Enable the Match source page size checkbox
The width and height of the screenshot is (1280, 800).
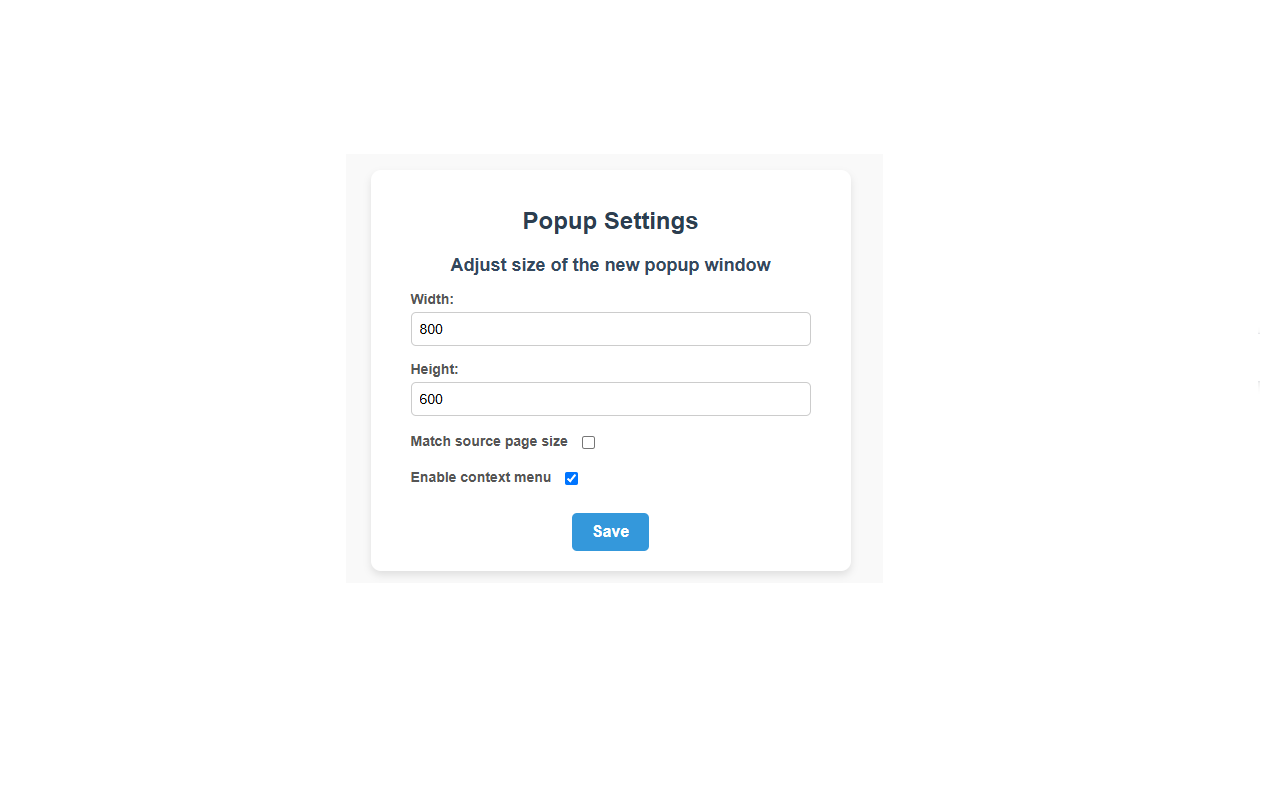(x=589, y=442)
